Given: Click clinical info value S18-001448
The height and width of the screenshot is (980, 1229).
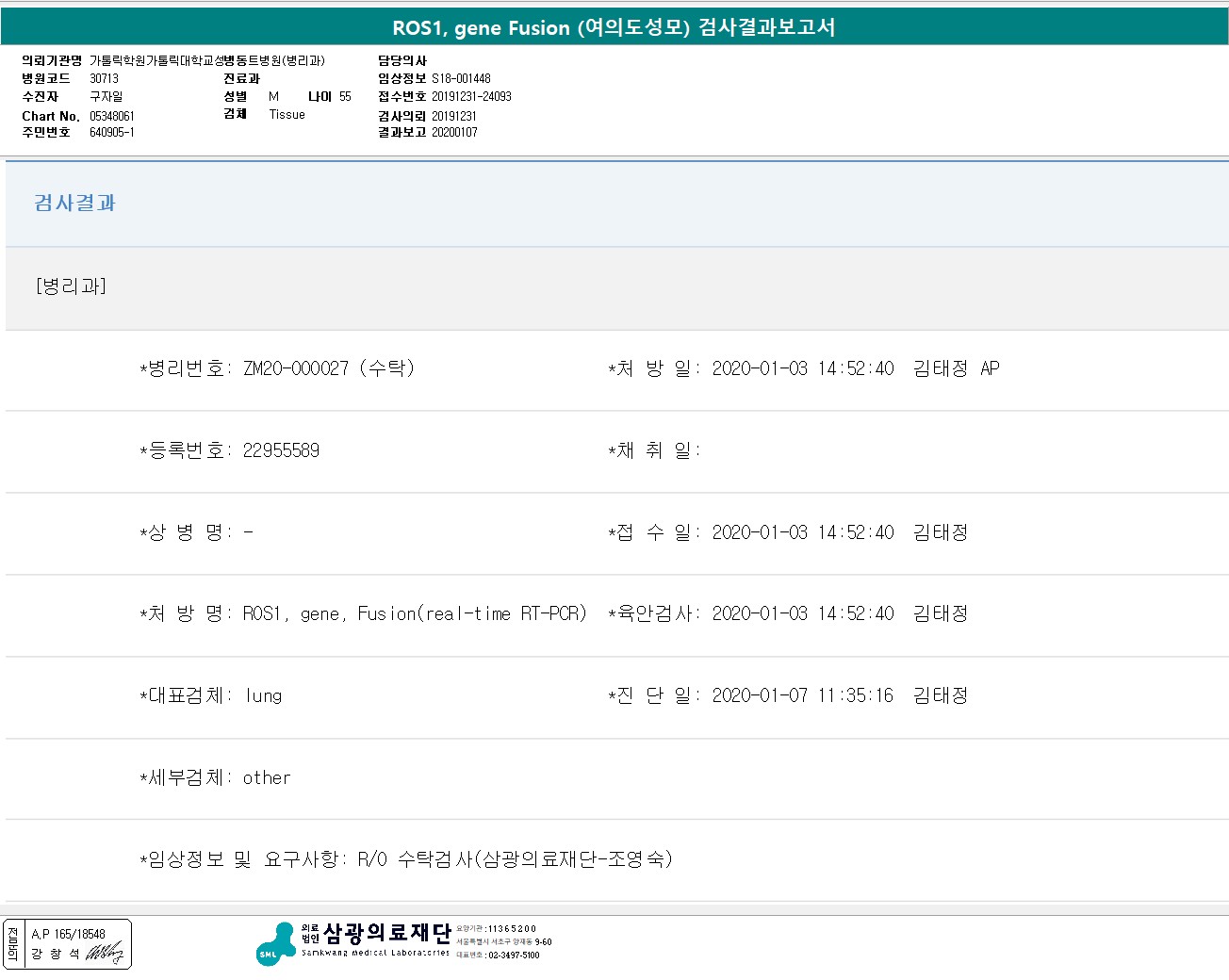Looking at the screenshot, I should coord(461,78).
